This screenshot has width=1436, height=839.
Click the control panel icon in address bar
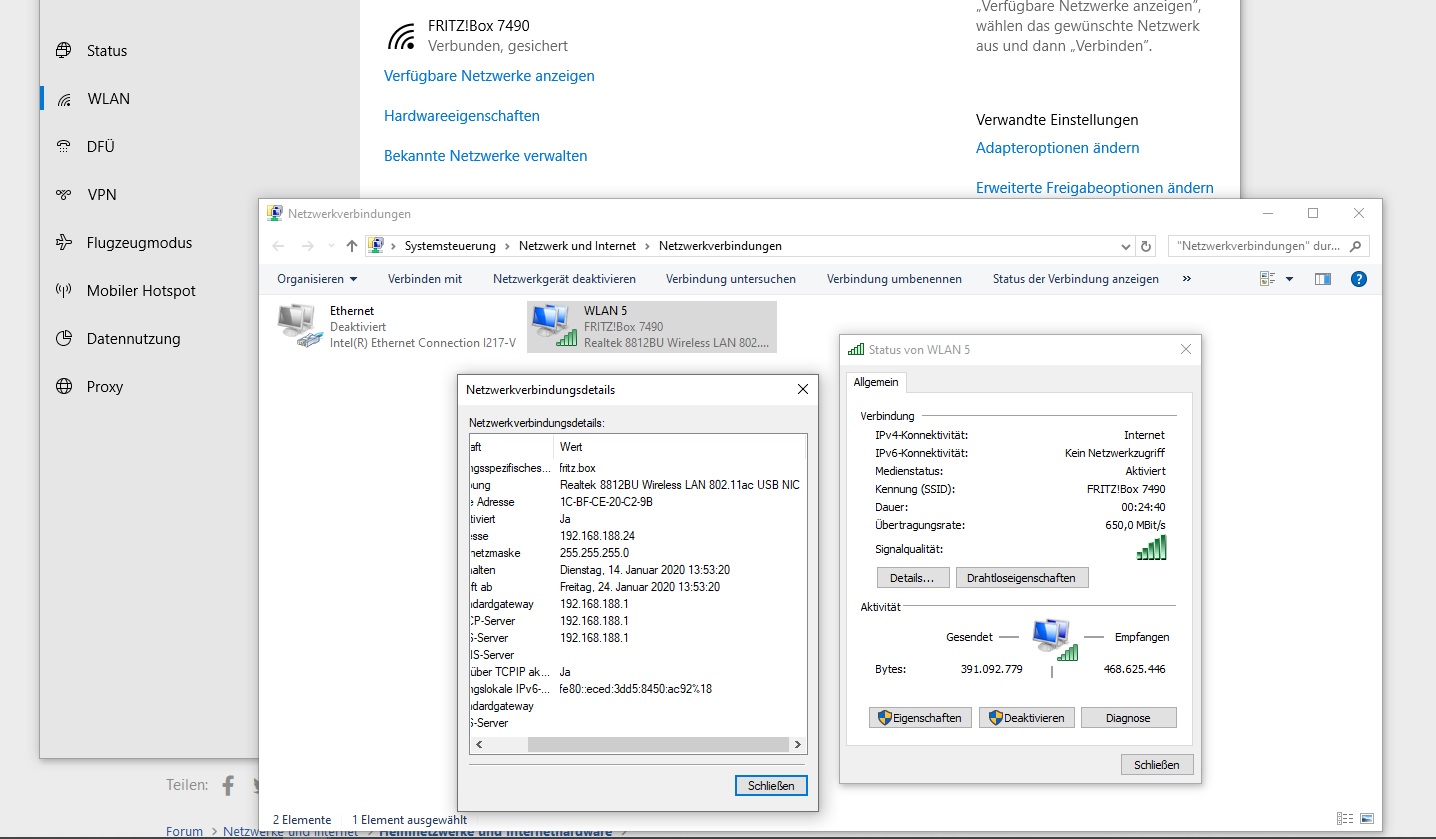376,246
